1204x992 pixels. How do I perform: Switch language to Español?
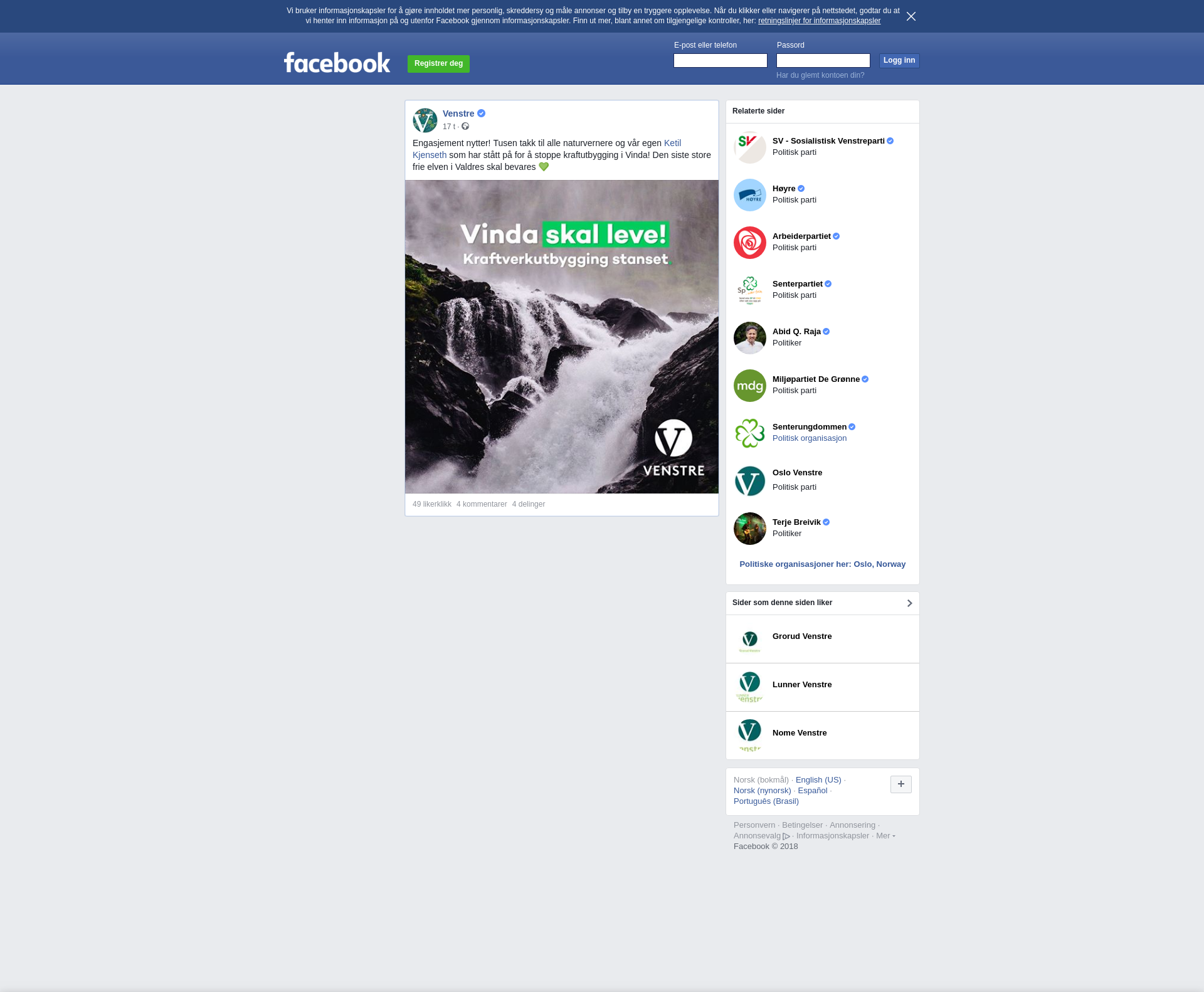click(x=813, y=791)
